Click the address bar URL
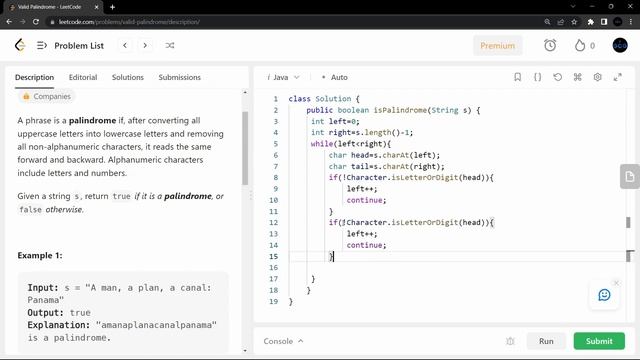This screenshot has height=360, width=640. coord(129,22)
